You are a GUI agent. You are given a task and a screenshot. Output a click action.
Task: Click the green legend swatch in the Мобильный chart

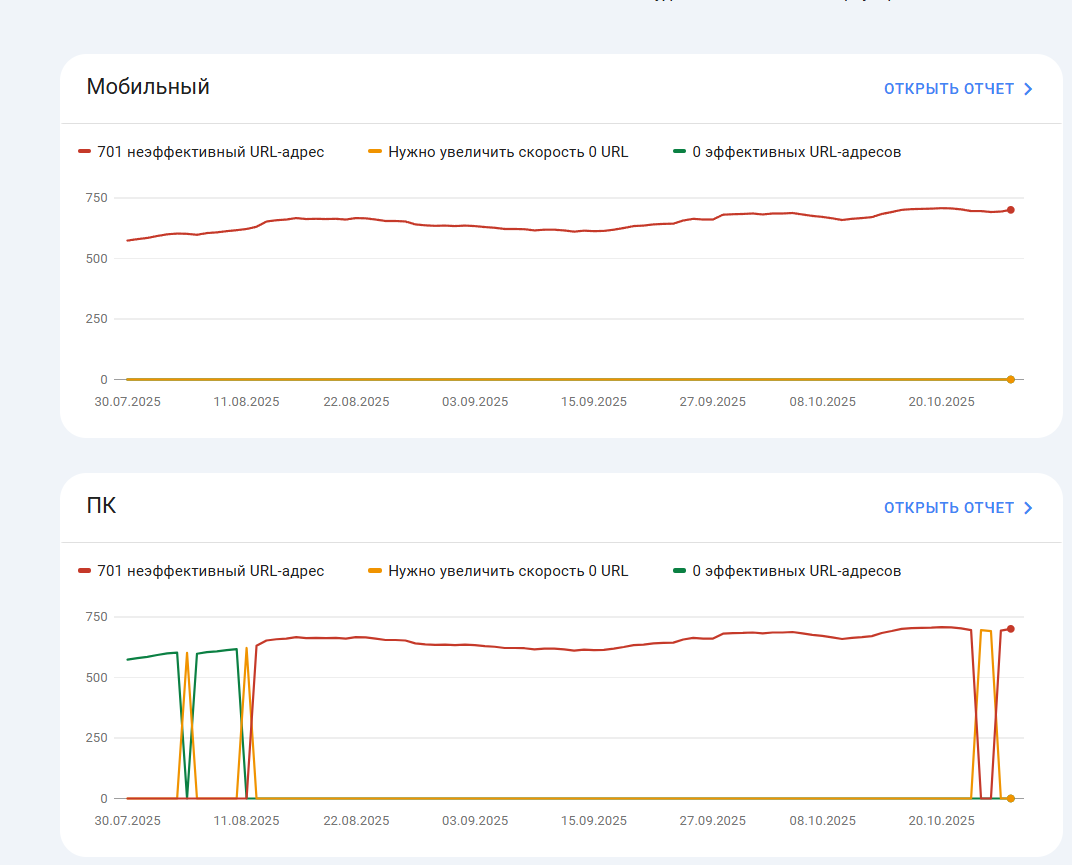[680, 152]
